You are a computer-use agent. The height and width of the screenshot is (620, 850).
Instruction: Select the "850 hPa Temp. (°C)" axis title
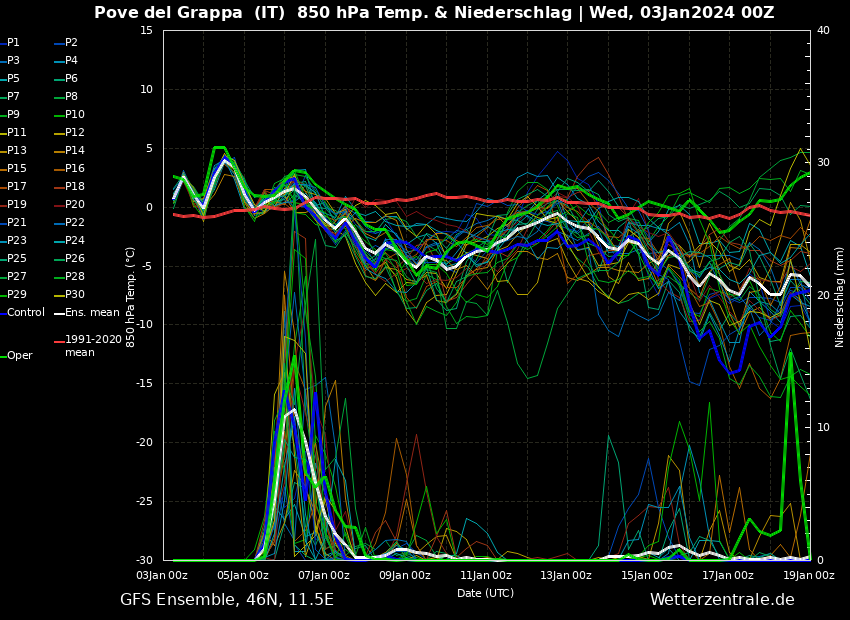131,297
